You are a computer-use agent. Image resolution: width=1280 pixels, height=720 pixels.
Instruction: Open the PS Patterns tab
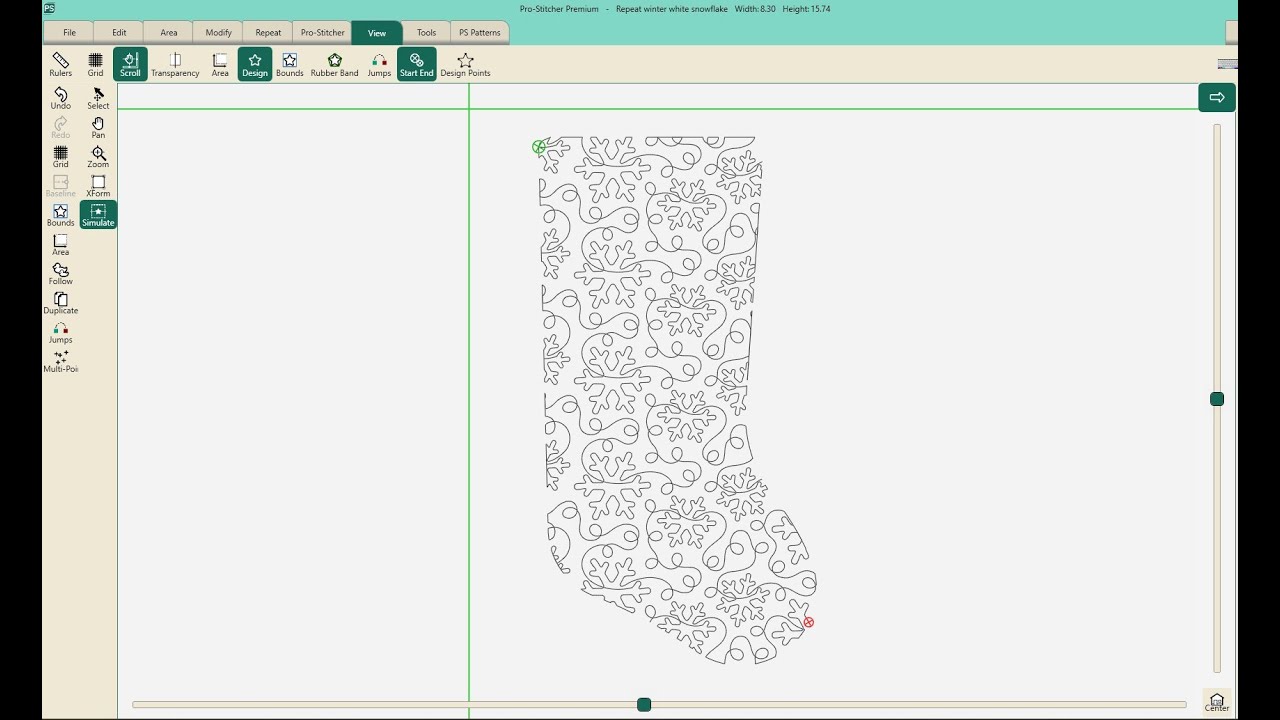480,33
